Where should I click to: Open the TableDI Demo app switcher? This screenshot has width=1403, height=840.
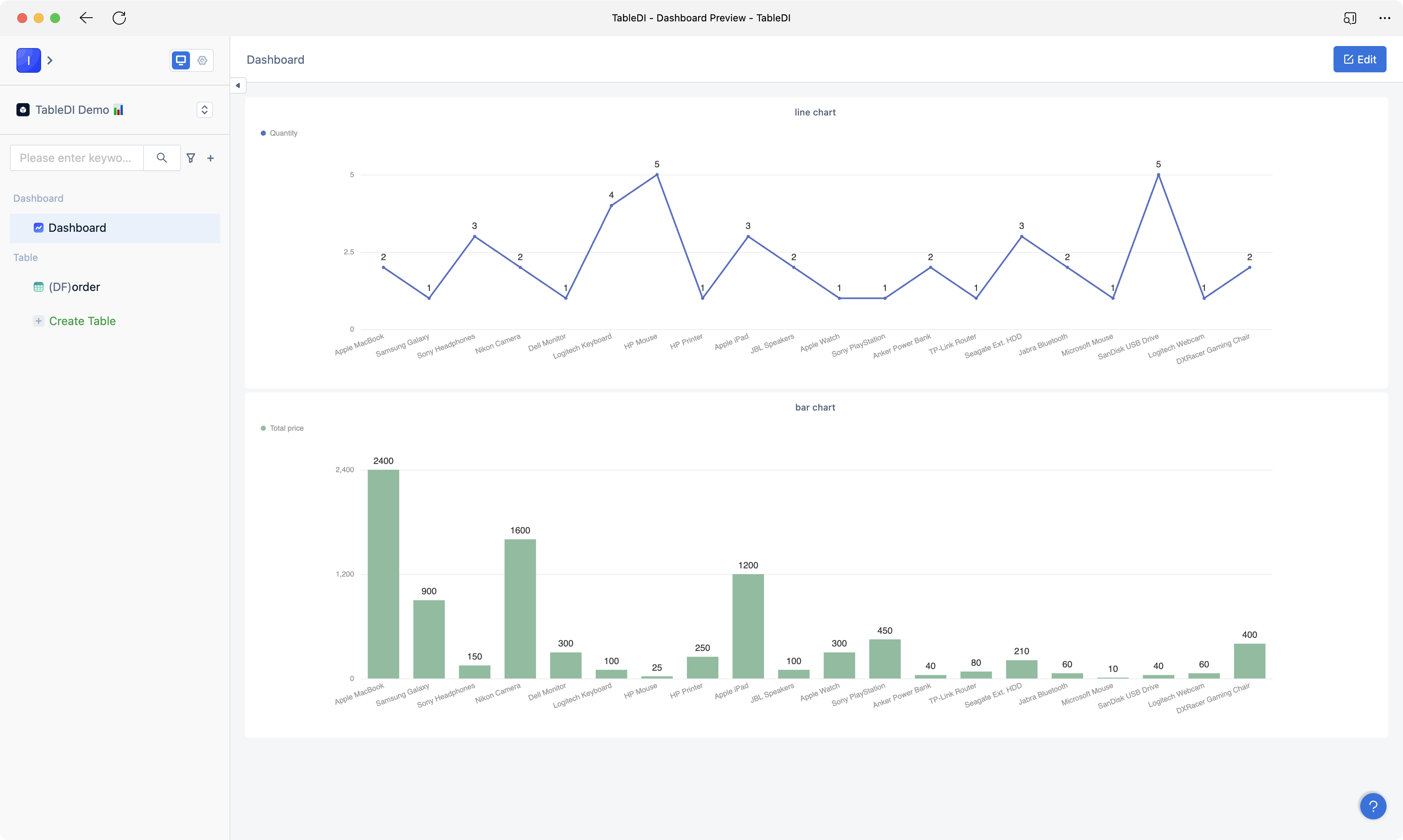pyautogui.click(x=204, y=110)
